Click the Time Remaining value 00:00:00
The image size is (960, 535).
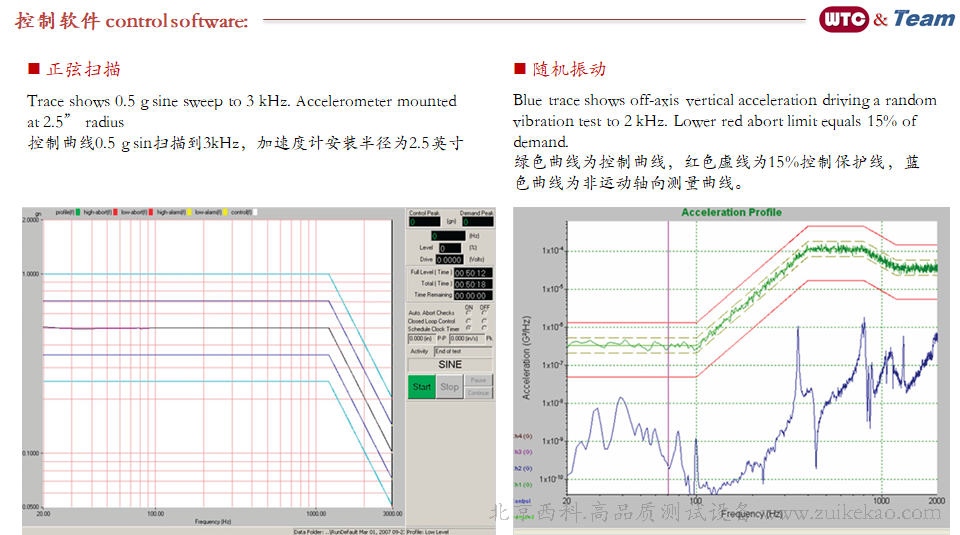(473, 295)
